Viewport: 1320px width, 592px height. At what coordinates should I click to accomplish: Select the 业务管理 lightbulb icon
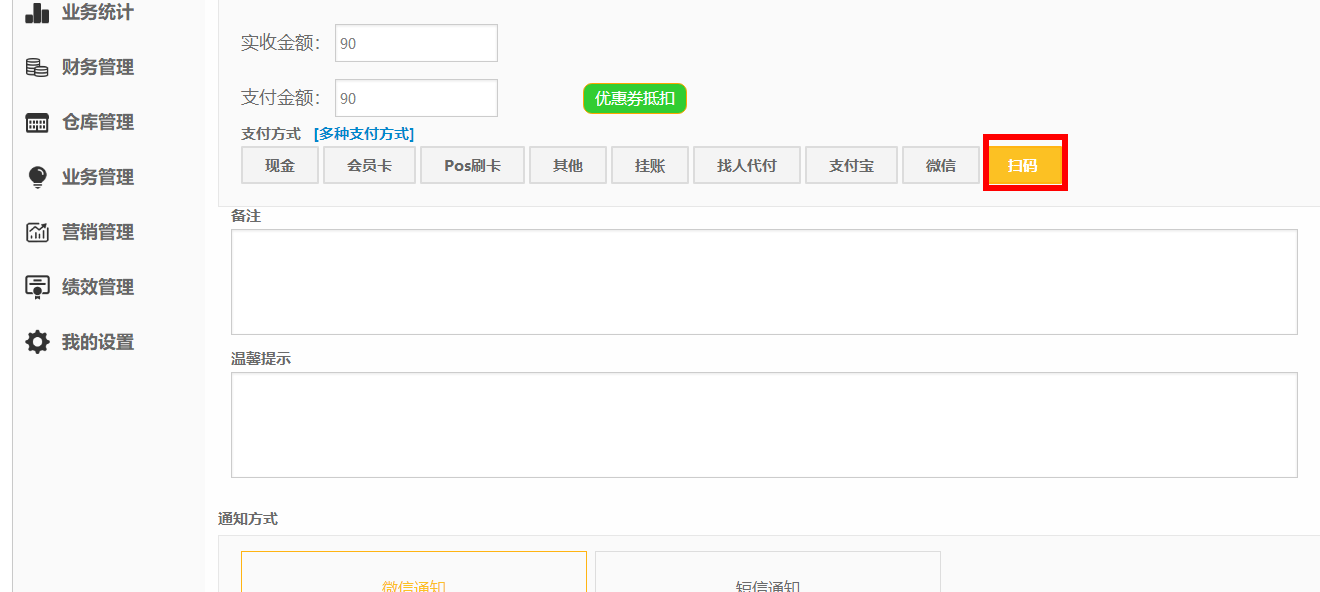click(37, 178)
